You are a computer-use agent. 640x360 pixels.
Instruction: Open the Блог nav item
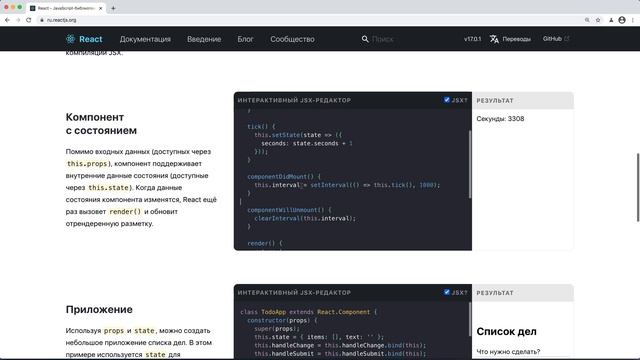(245, 39)
